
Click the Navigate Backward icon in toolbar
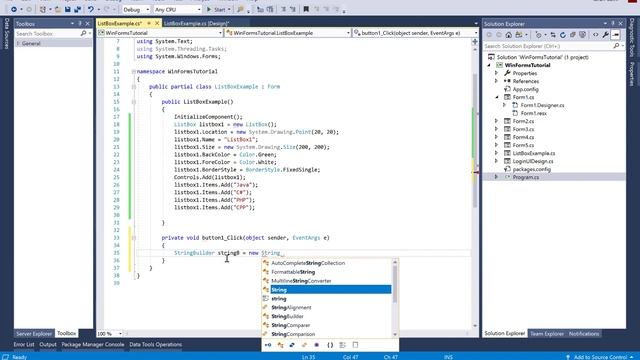coord(14,9)
